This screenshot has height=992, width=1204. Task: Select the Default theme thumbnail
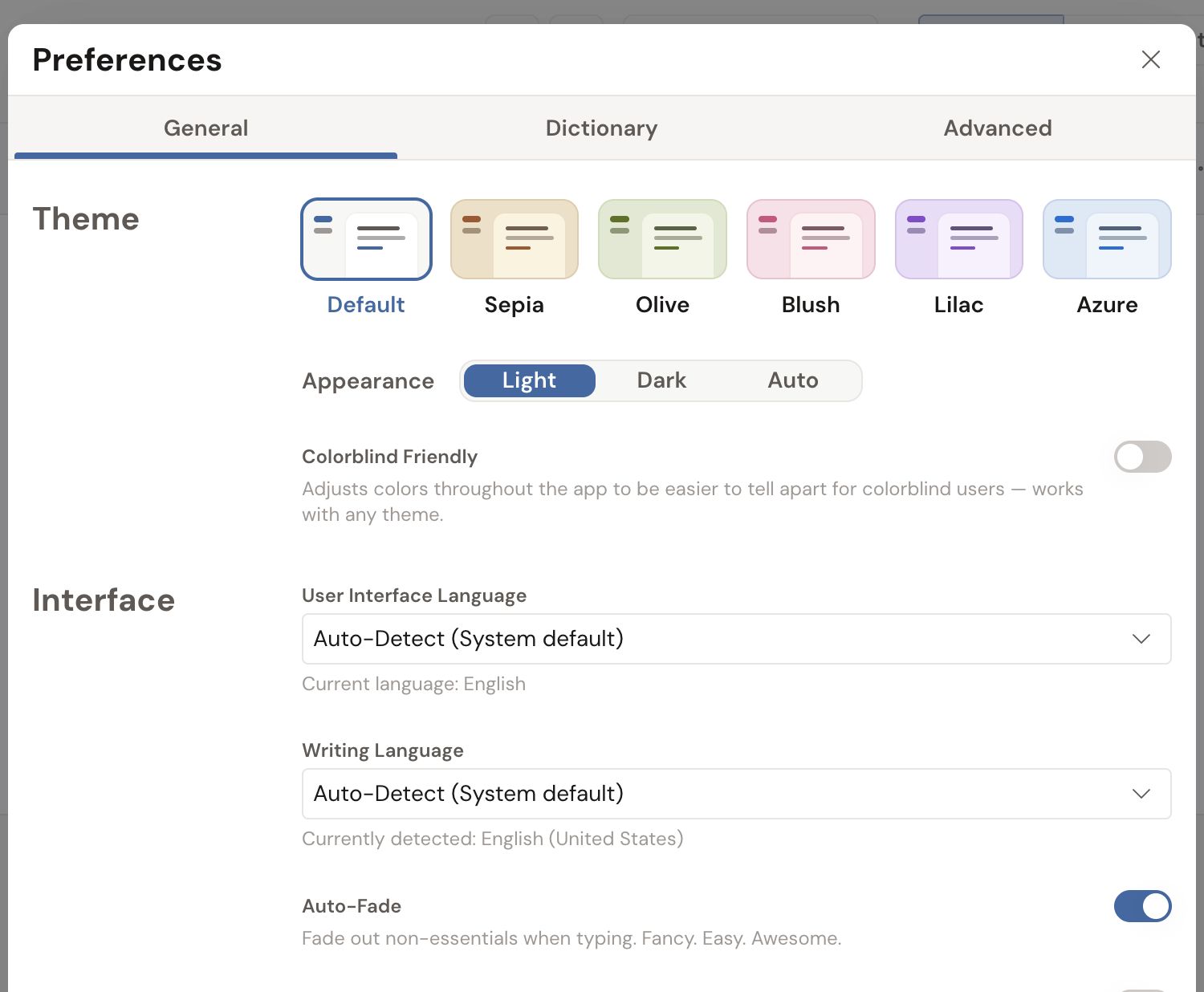click(366, 239)
